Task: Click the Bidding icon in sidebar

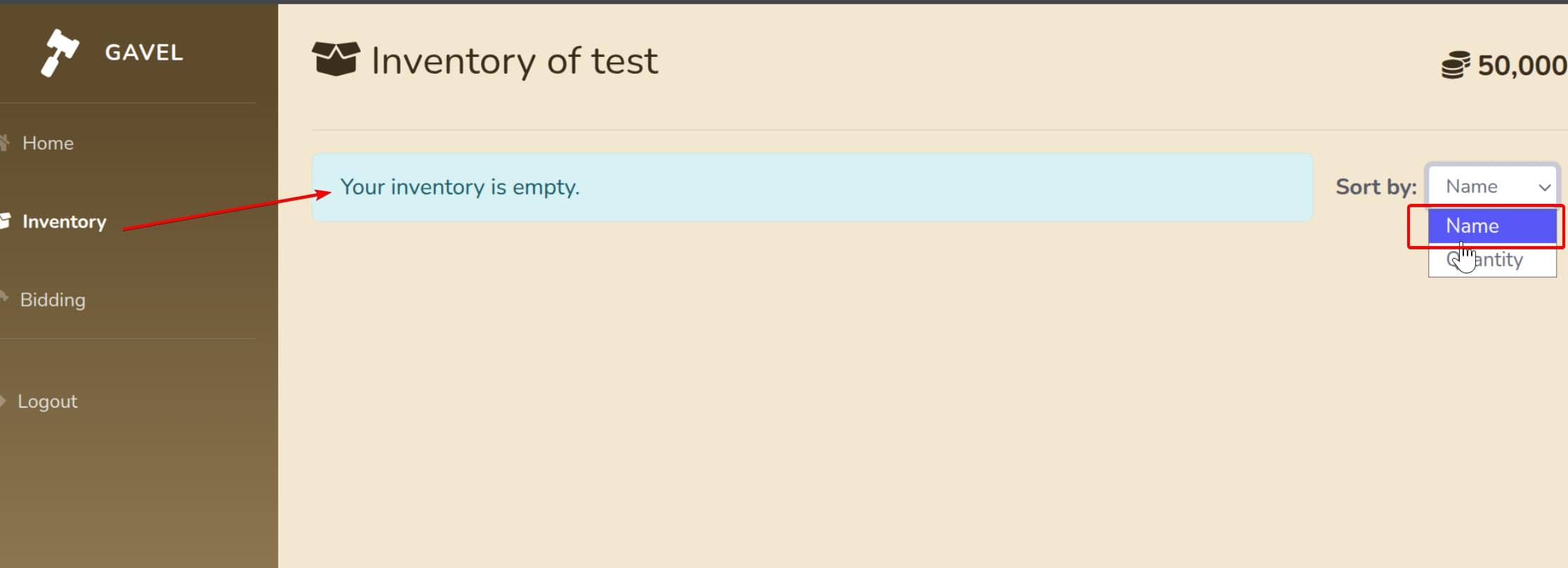Action: 4,297
